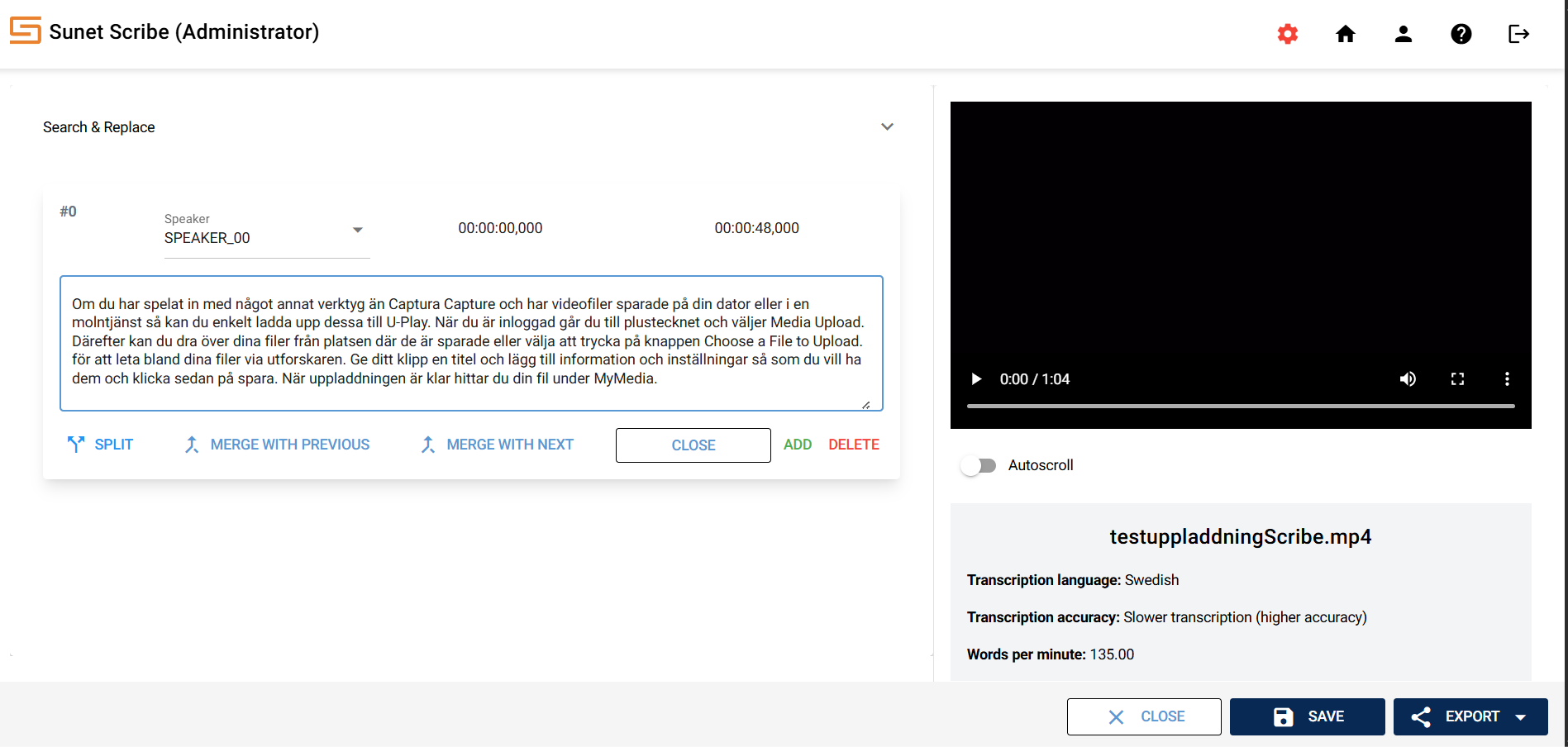
Task: Click Split segment button
Action: click(x=100, y=445)
